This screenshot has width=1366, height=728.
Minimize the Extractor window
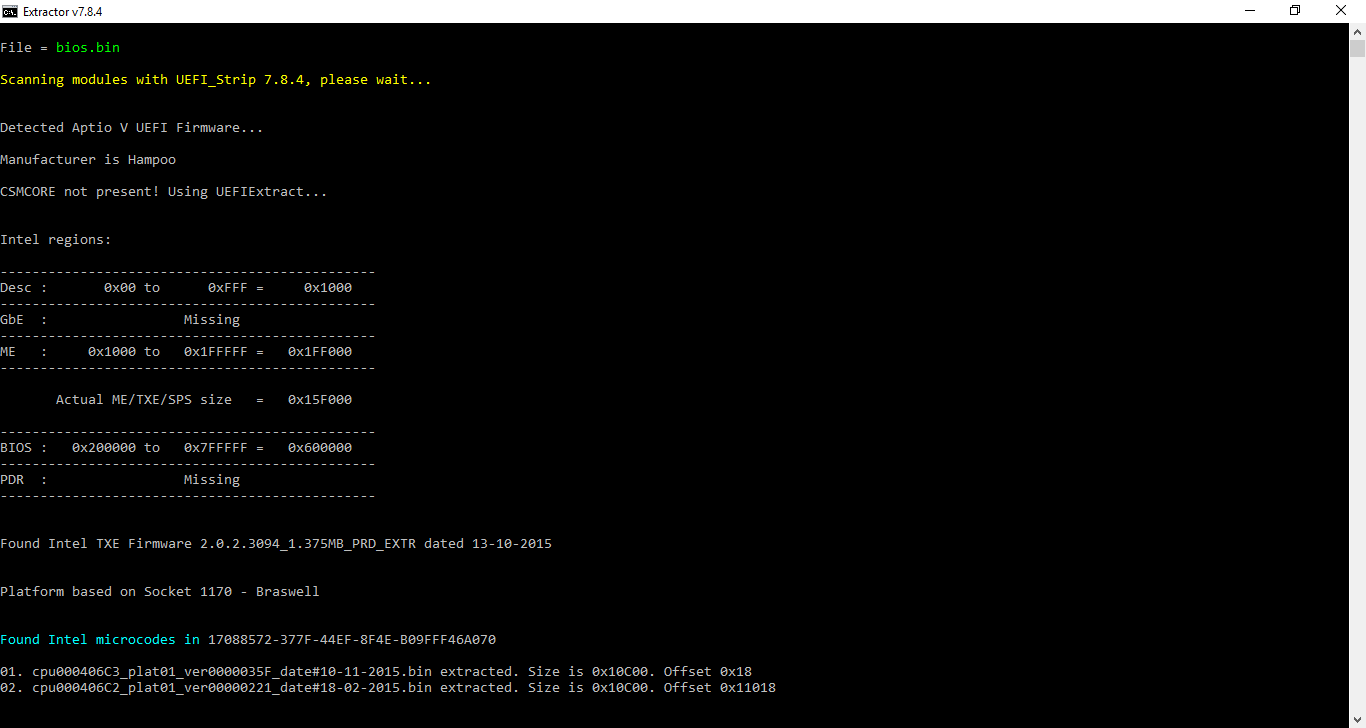1249,11
